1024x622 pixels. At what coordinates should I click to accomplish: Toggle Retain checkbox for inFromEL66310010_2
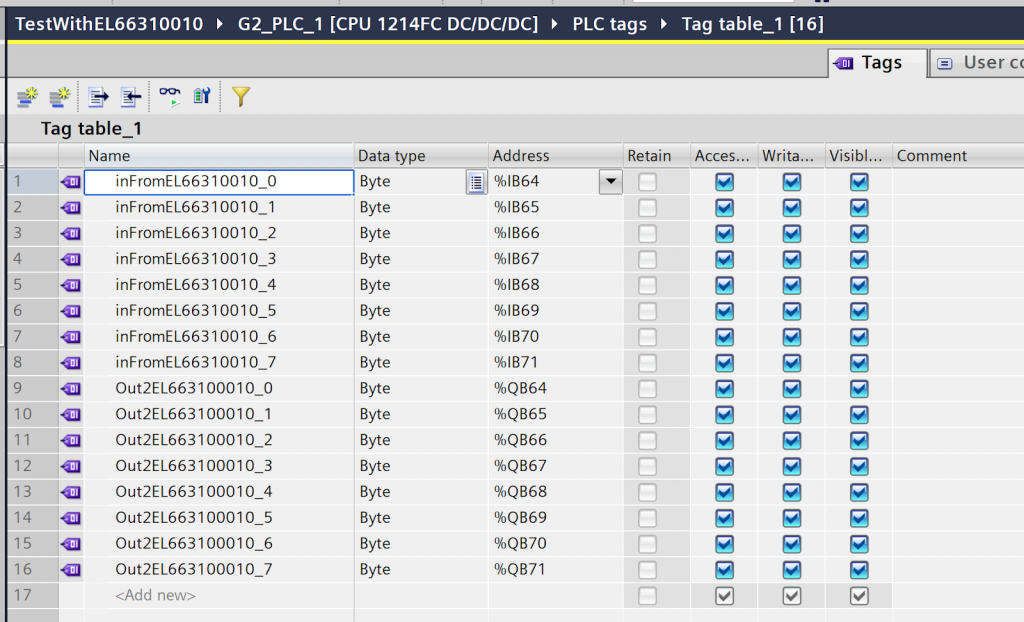point(648,233)
